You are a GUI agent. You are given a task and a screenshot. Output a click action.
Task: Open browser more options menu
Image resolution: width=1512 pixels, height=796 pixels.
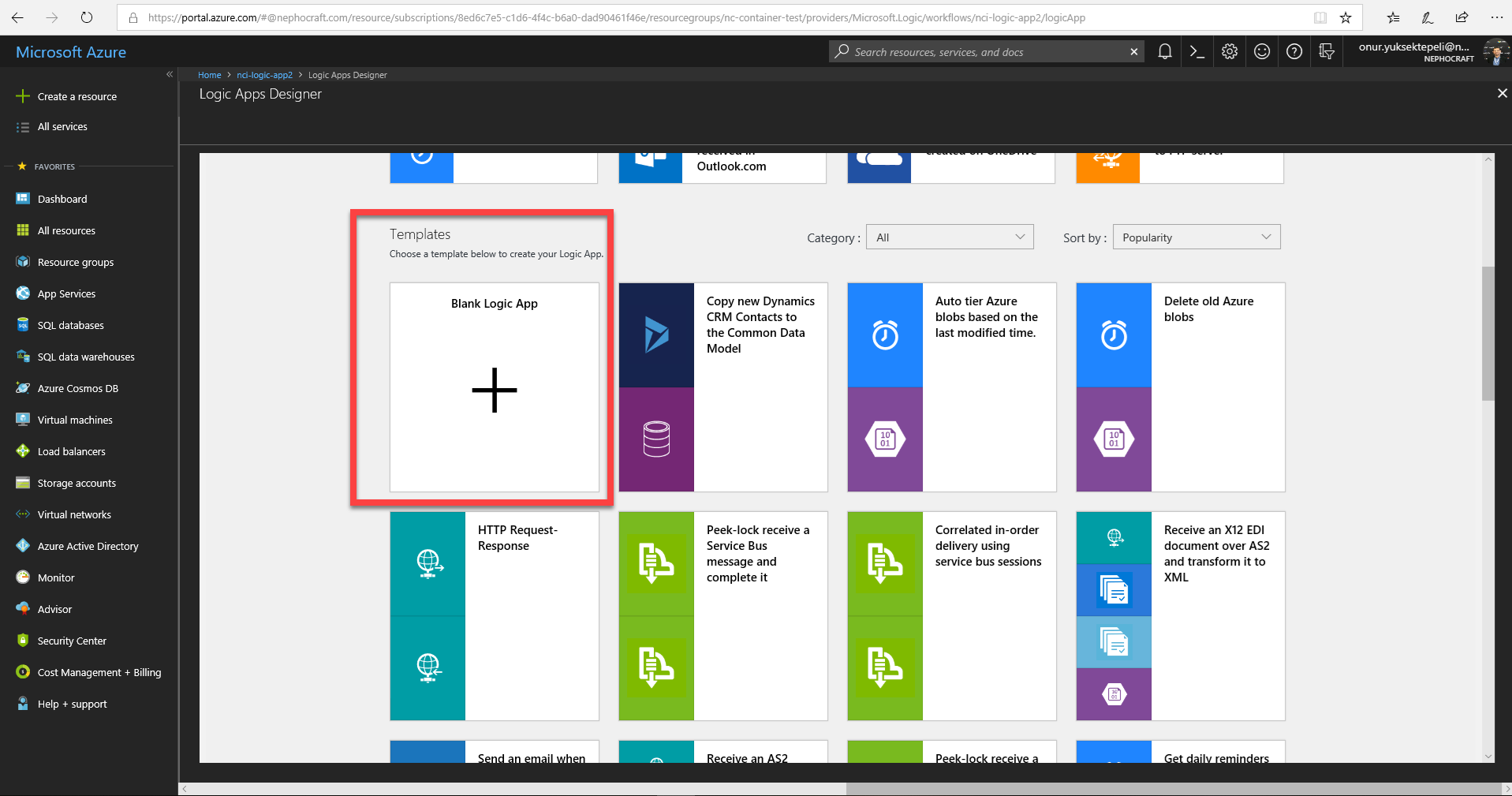[1496, 17]
